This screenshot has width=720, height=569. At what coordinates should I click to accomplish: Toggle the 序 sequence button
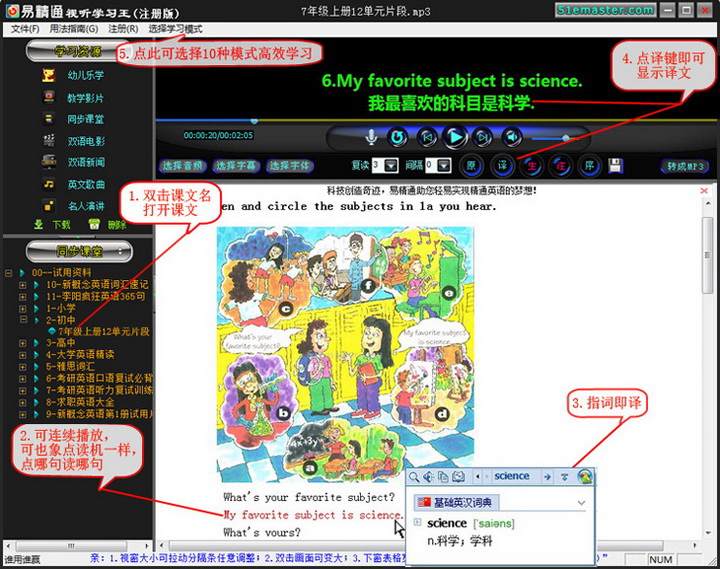[x=590, y=166]
